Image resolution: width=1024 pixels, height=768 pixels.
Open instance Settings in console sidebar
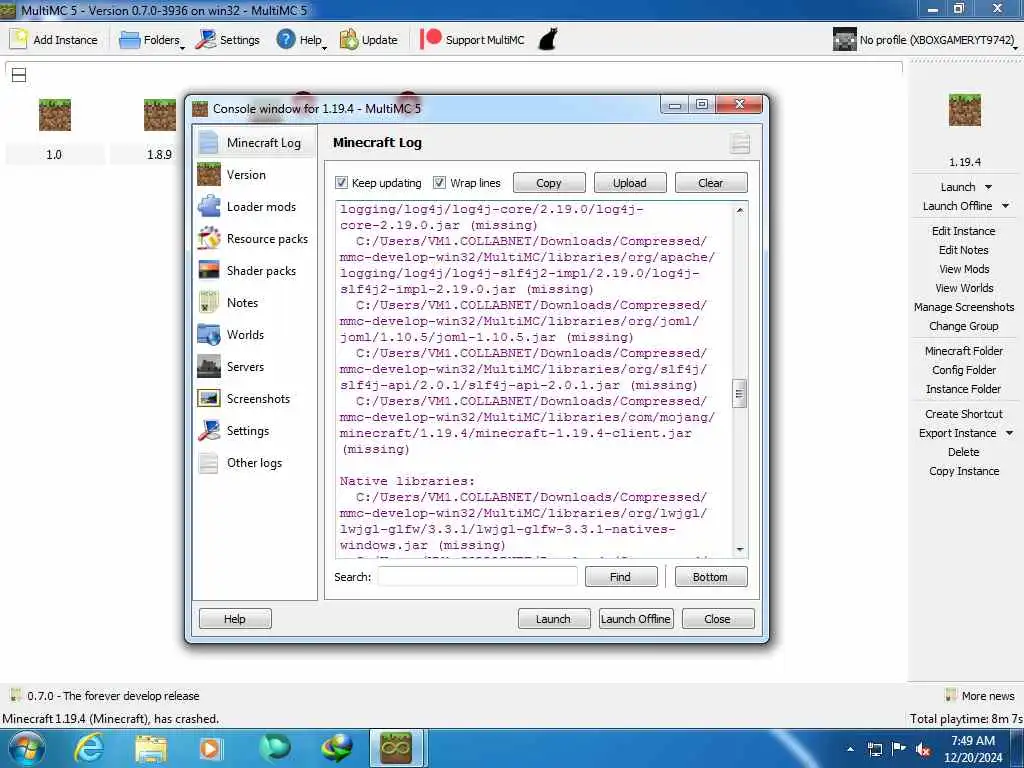tap(254, 430)
